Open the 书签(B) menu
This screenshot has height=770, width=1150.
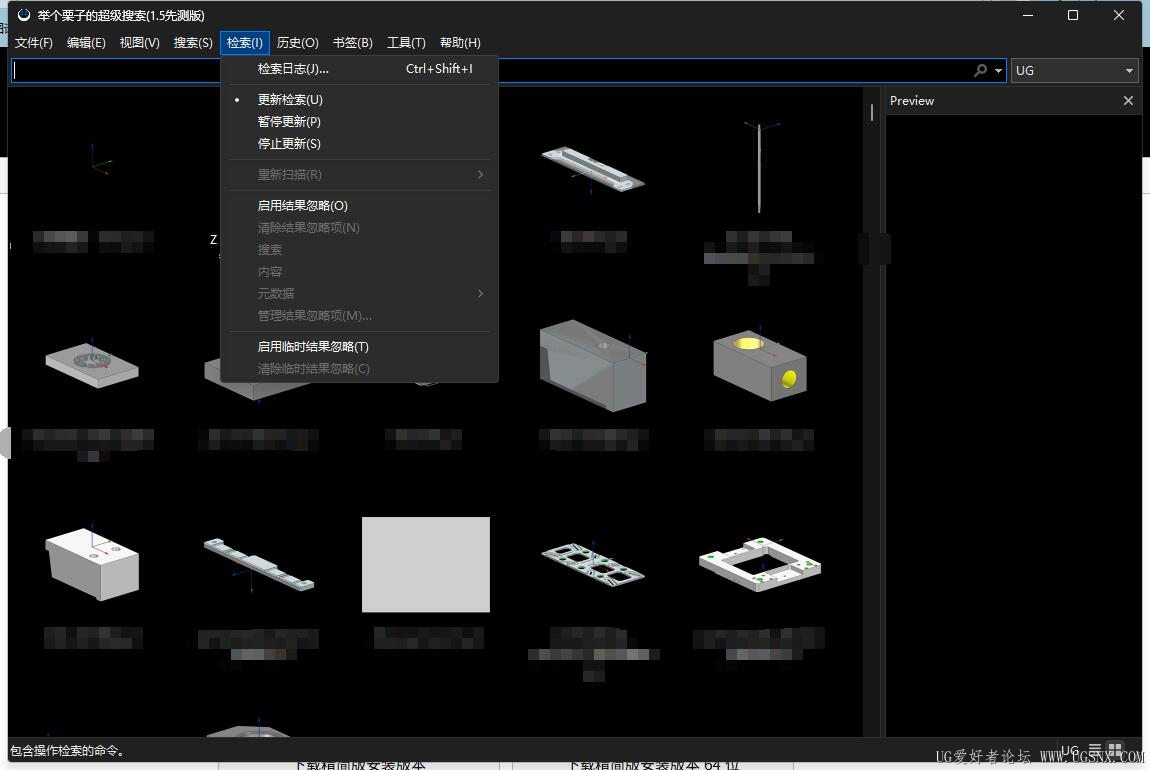[353, 43]
